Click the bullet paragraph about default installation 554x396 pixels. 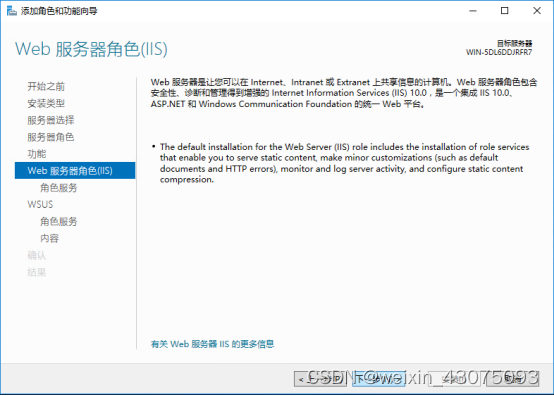(344, 163)
